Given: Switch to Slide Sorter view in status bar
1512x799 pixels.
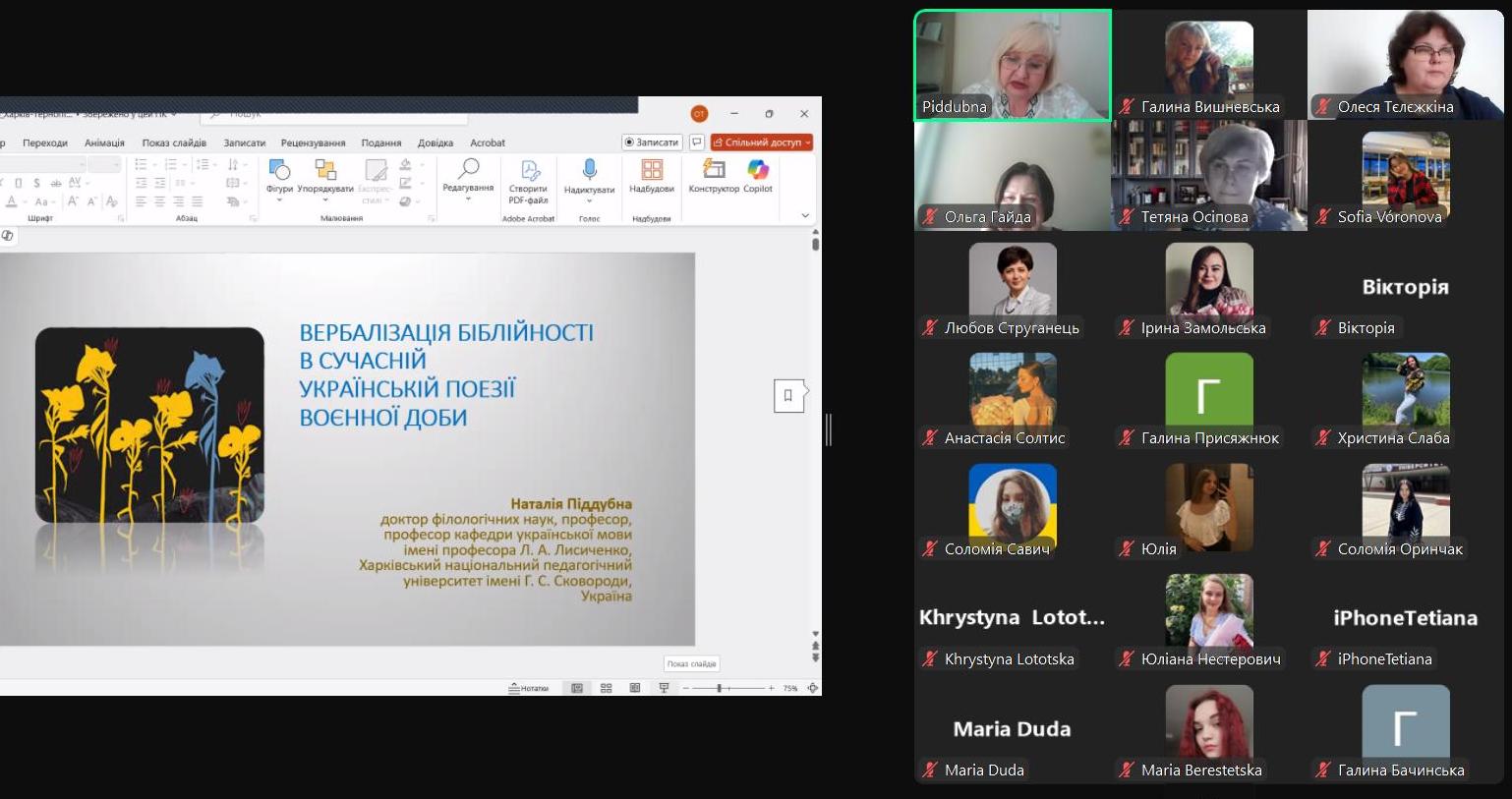Looking at the screenshot, I should [607, 688].
